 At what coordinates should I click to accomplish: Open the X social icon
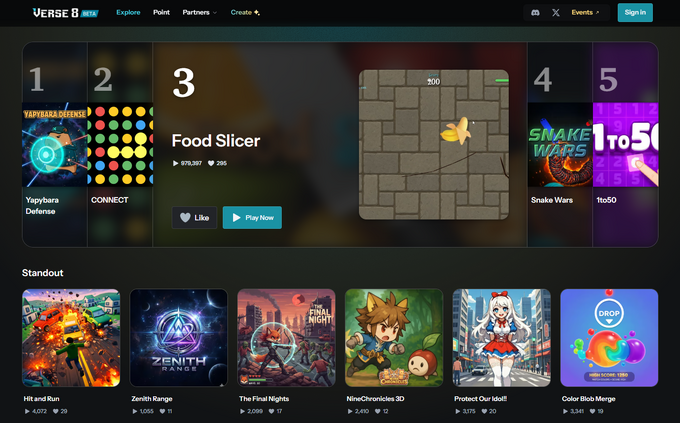556,13
